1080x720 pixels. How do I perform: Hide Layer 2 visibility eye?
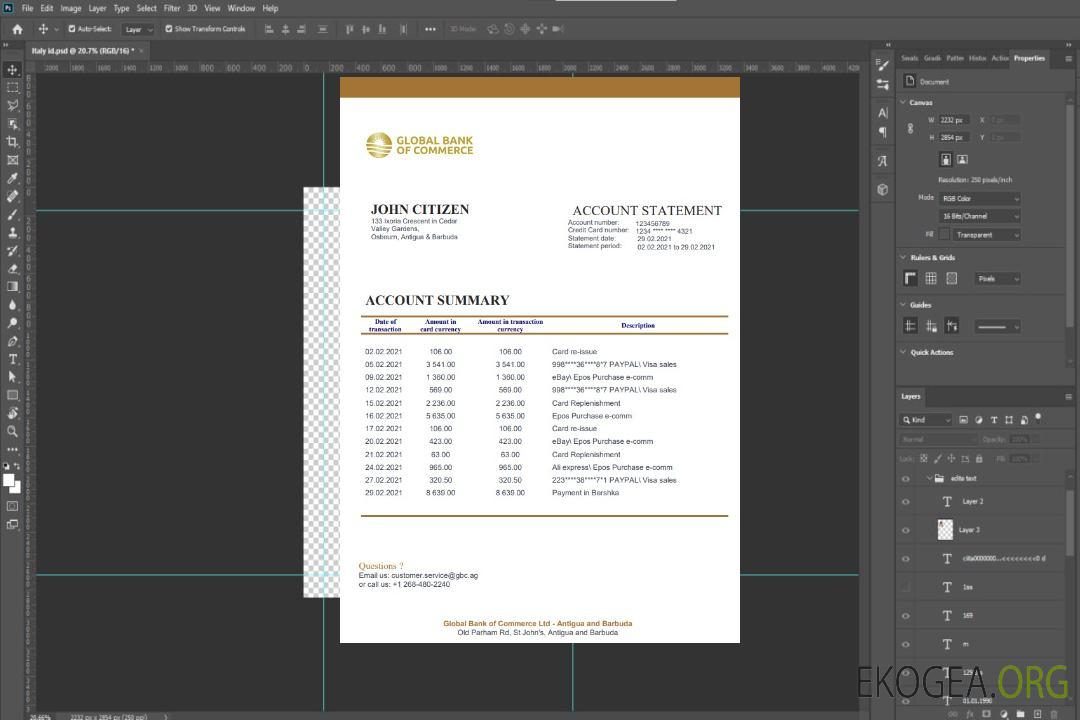point(906,502)
